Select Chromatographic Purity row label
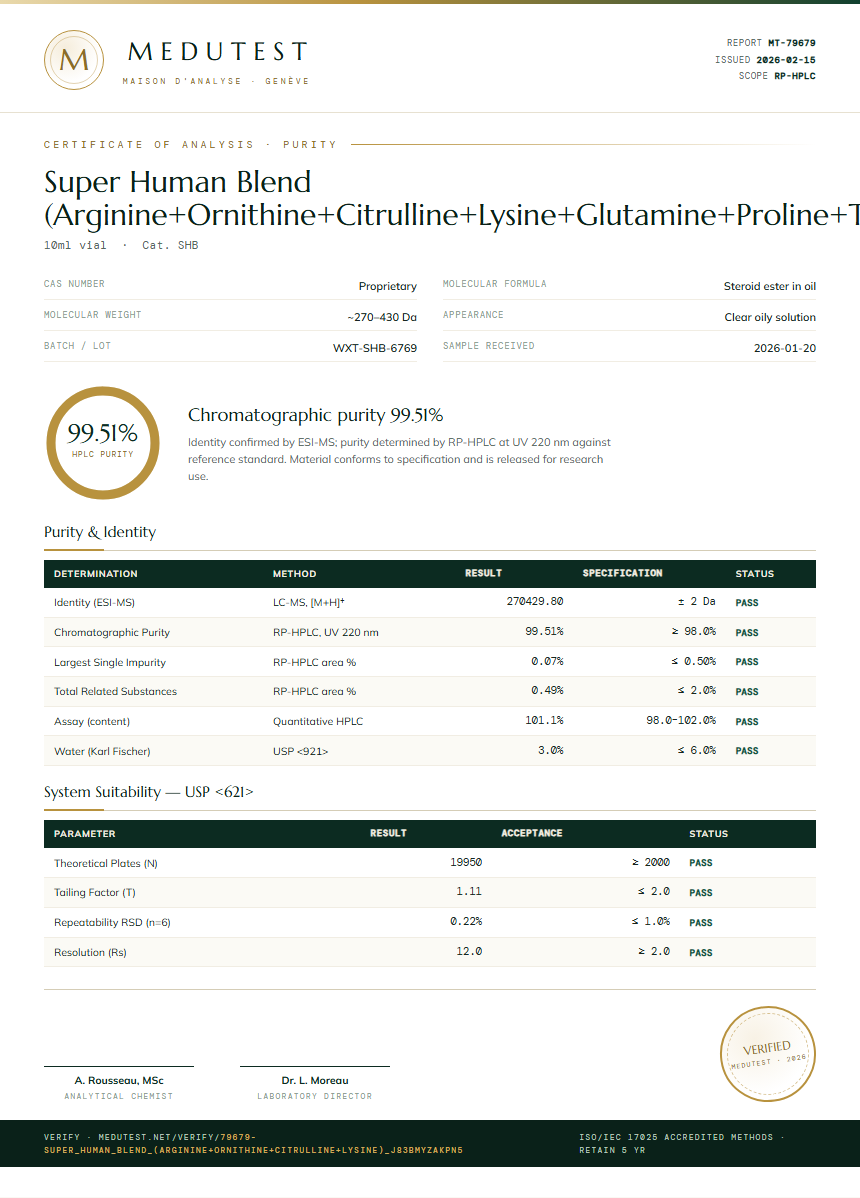 tap(112, 633)
